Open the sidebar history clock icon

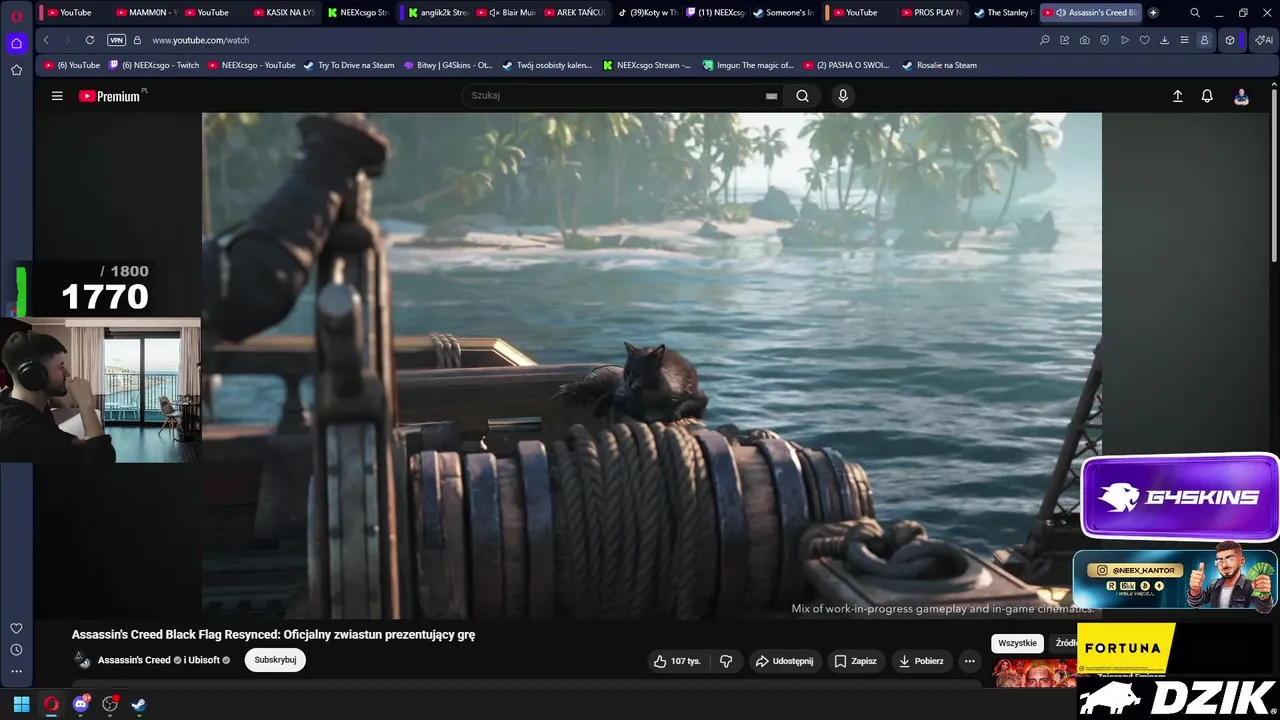(16, 650)
